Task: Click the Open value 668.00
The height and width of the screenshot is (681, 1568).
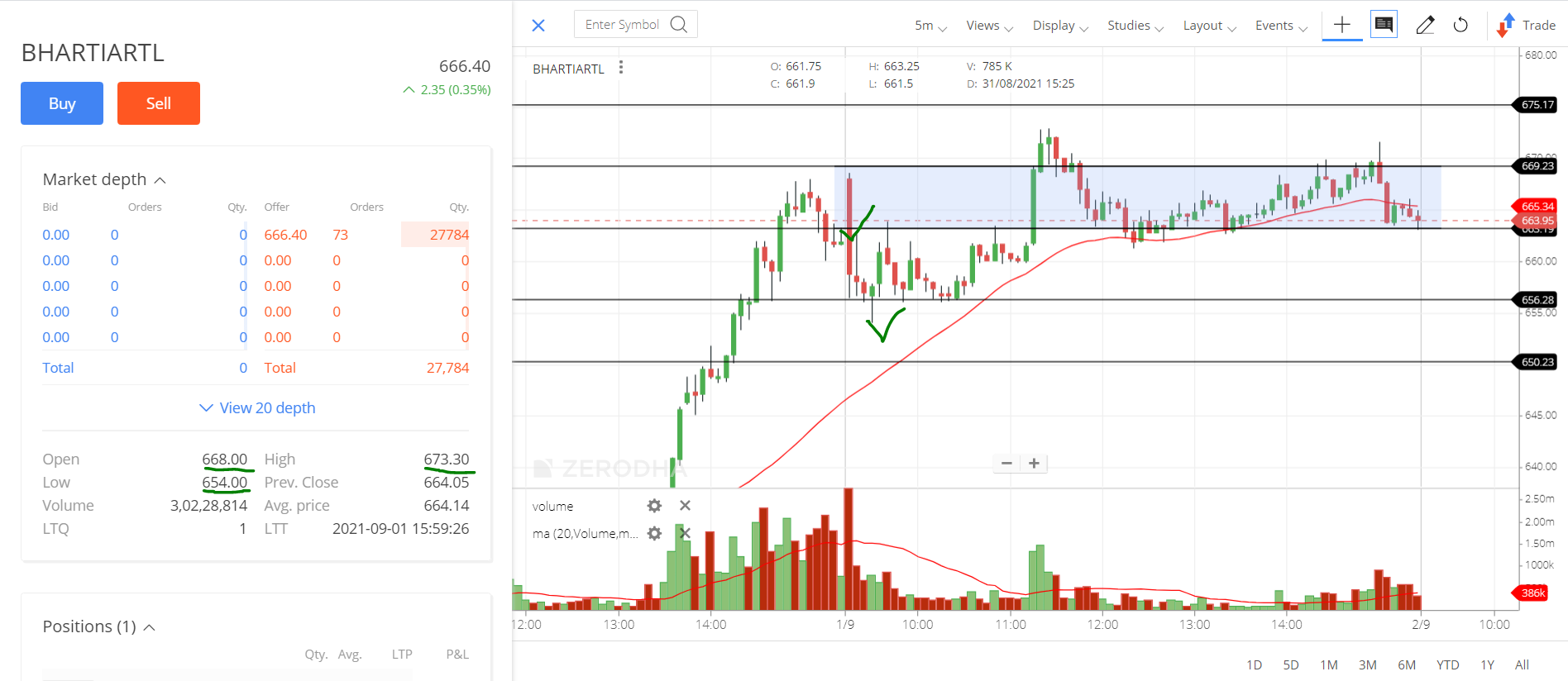Action: tap(225, 459)
